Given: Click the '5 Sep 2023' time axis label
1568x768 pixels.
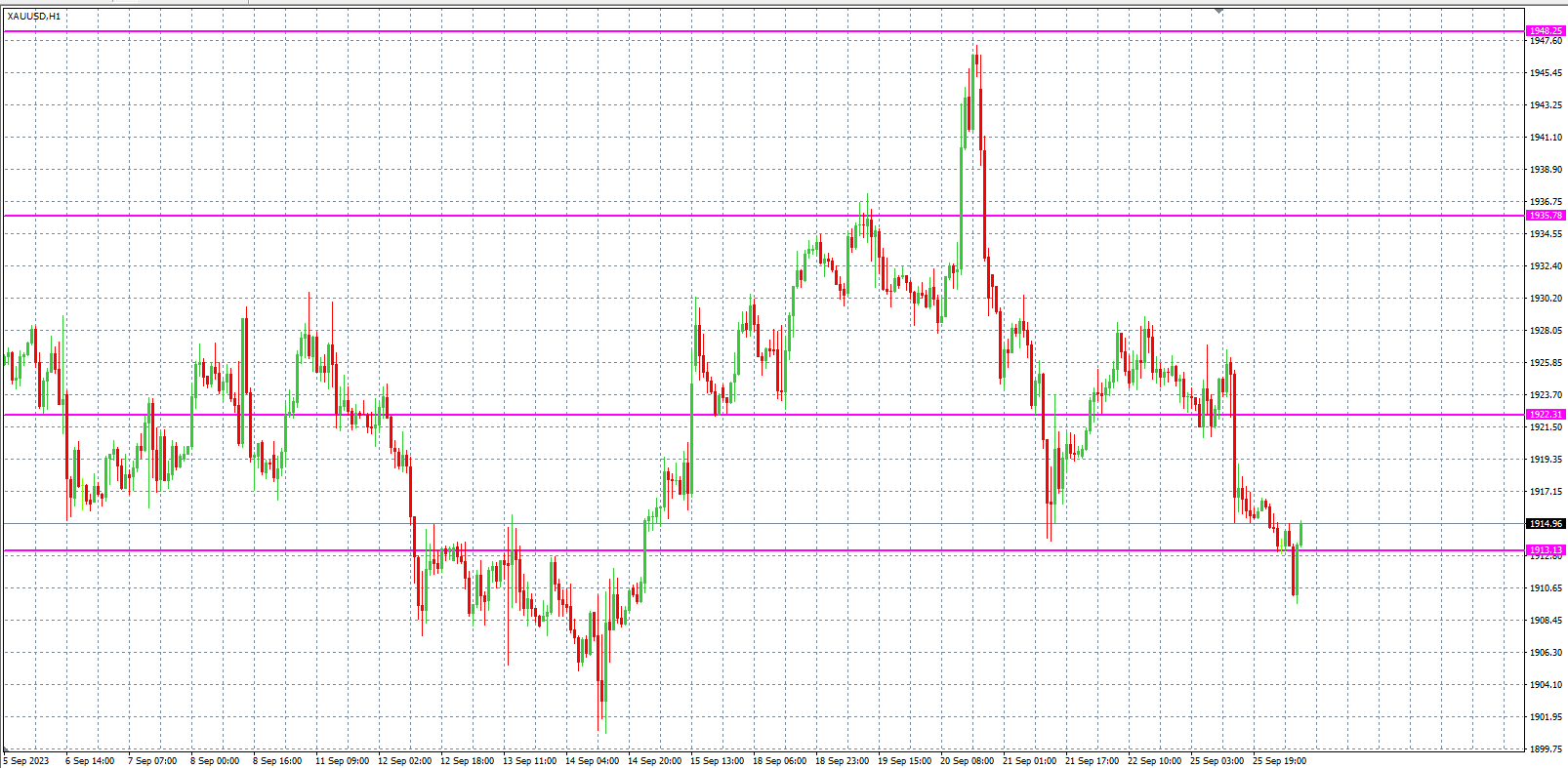Looking at the screenshot, I should (x=27, y=761).
